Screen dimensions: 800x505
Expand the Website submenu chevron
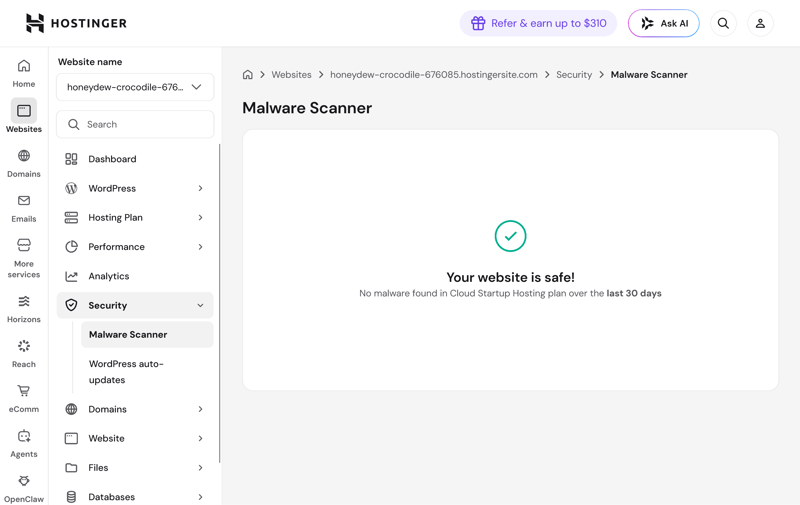[201, 438]
